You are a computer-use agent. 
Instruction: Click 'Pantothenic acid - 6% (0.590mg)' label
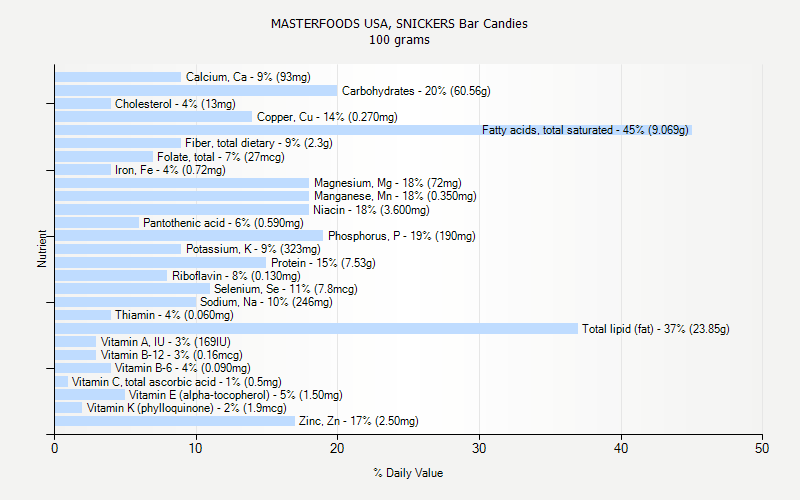(223, 223)
